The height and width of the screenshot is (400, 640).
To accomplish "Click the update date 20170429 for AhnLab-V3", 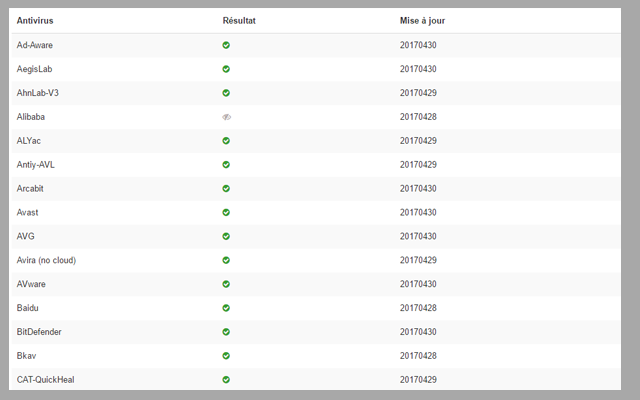I will pos(418,93).
